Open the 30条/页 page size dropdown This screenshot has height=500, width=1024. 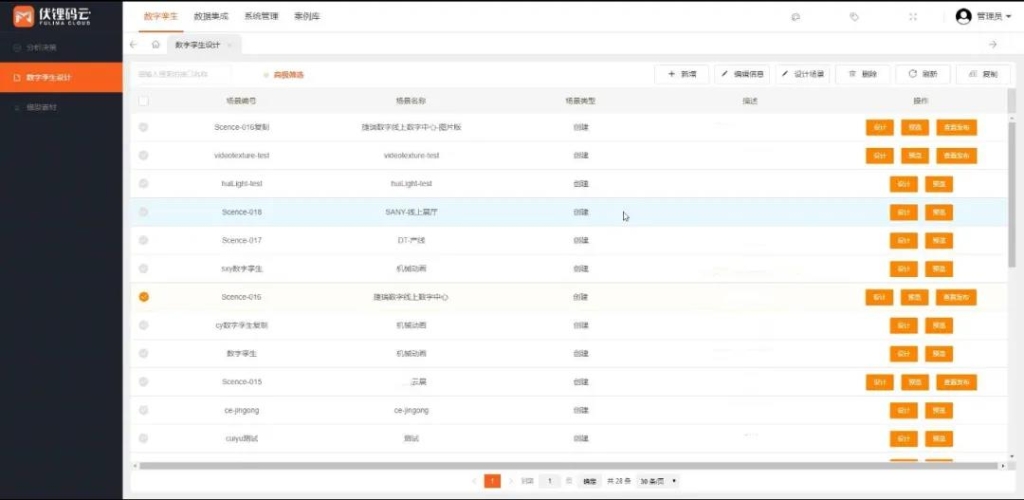658,481
